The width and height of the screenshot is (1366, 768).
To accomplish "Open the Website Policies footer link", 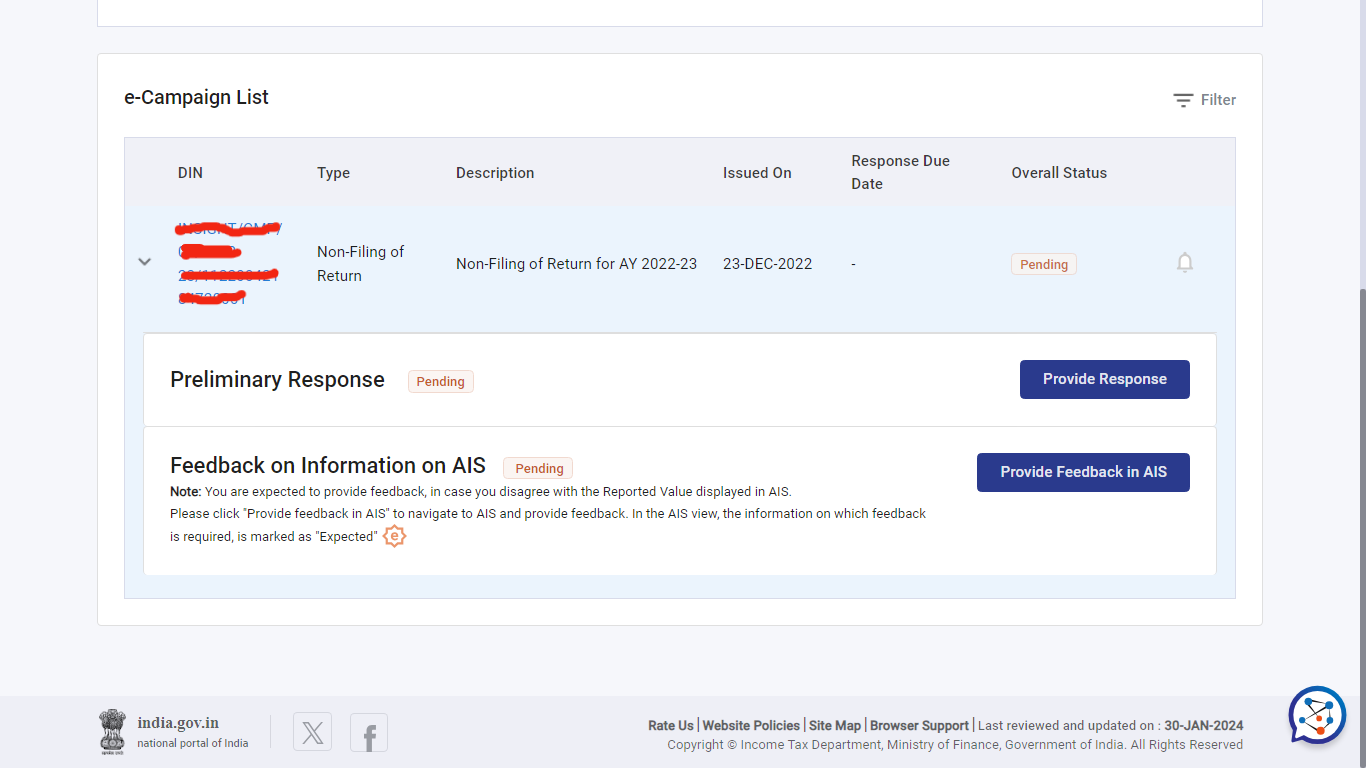I will click(x=751, y=726).
